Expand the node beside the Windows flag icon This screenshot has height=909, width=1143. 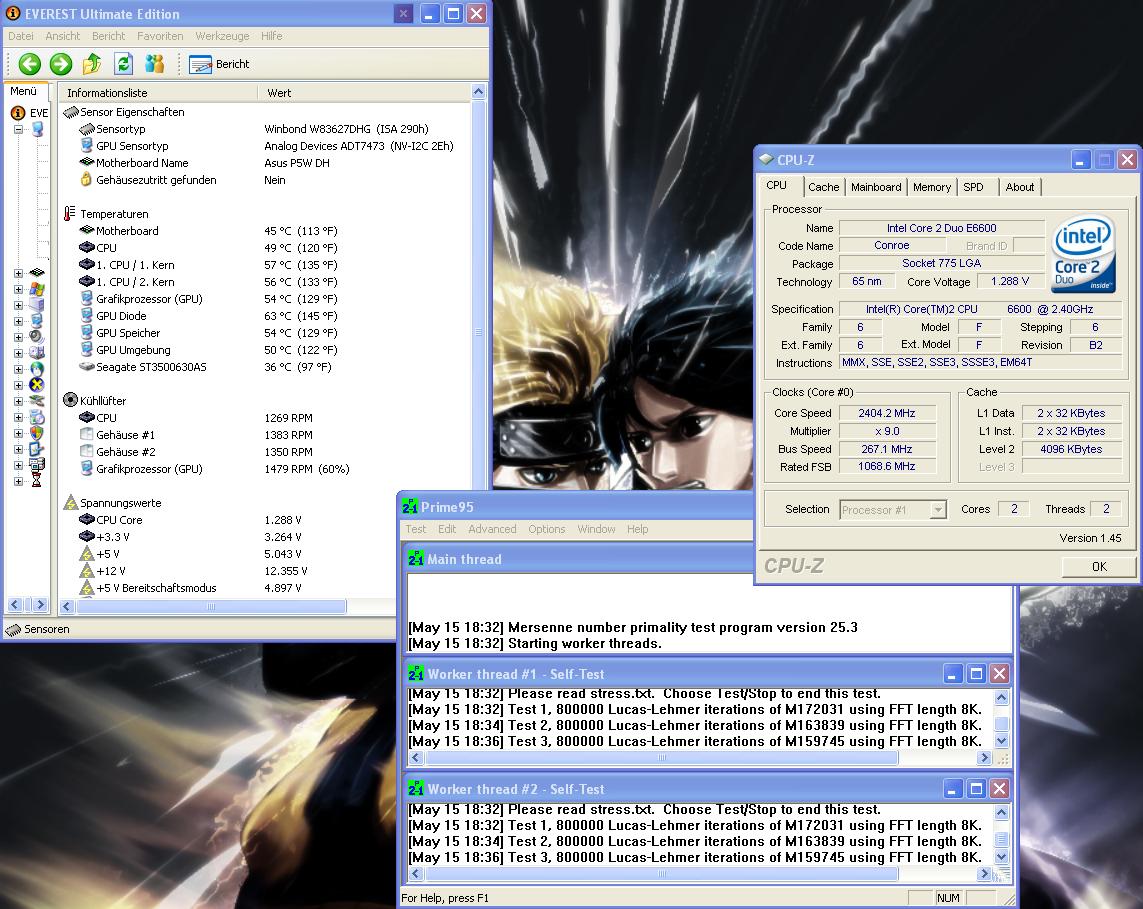(x=18, y=289)
